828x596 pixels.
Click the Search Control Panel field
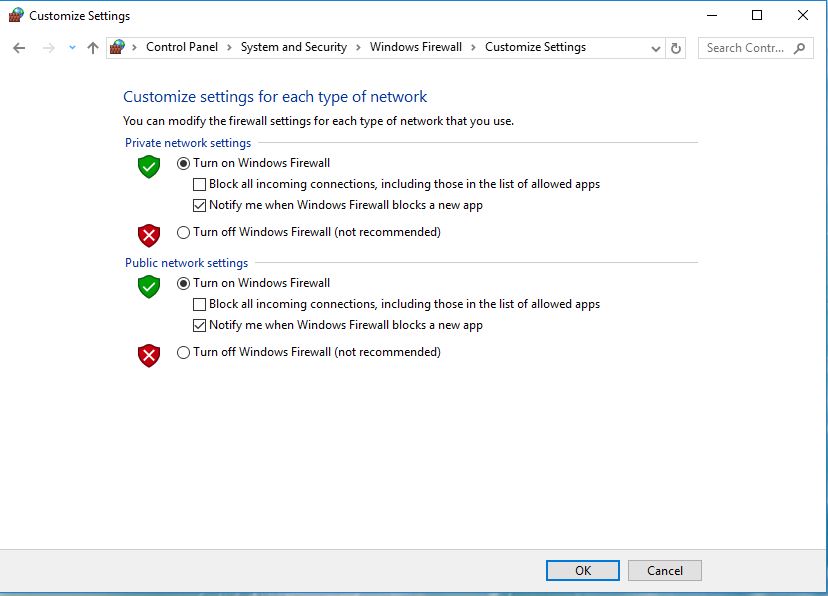tap(745, 48)
